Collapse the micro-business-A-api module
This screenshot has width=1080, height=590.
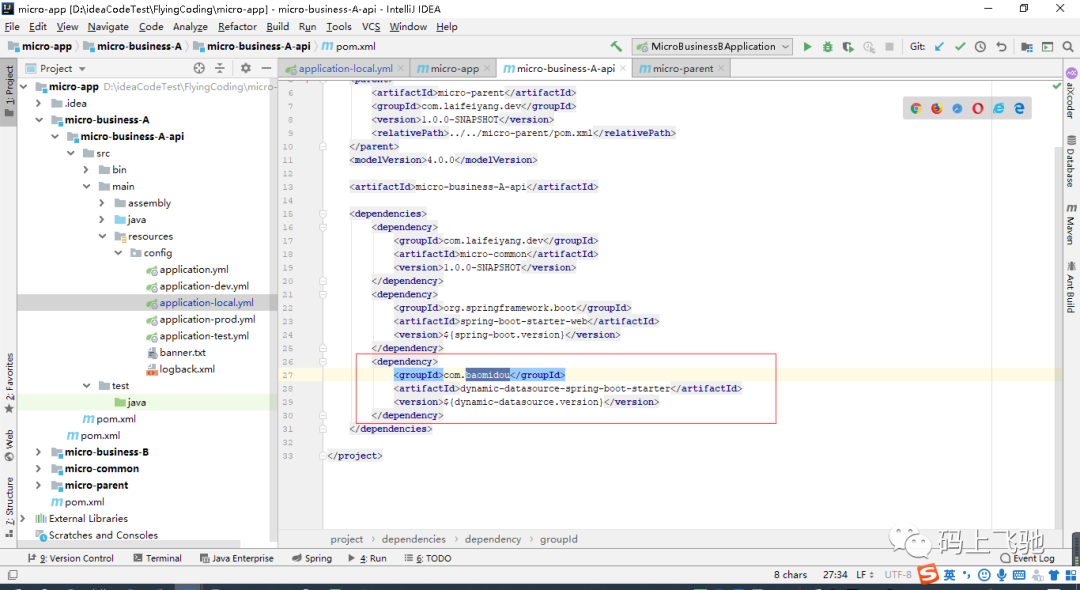coord(55,136)
